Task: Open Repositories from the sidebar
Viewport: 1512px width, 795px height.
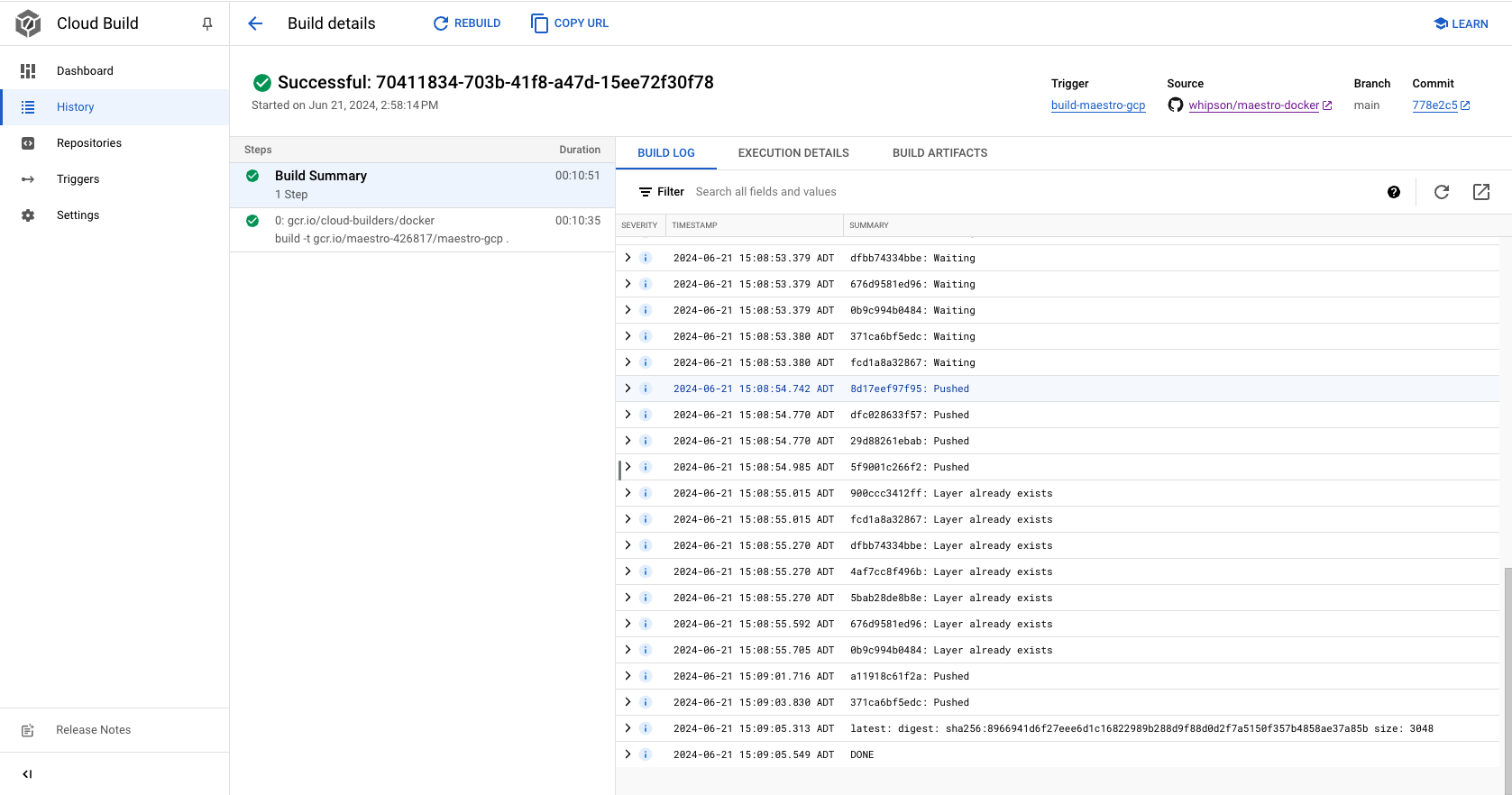Action: [115, 143]
